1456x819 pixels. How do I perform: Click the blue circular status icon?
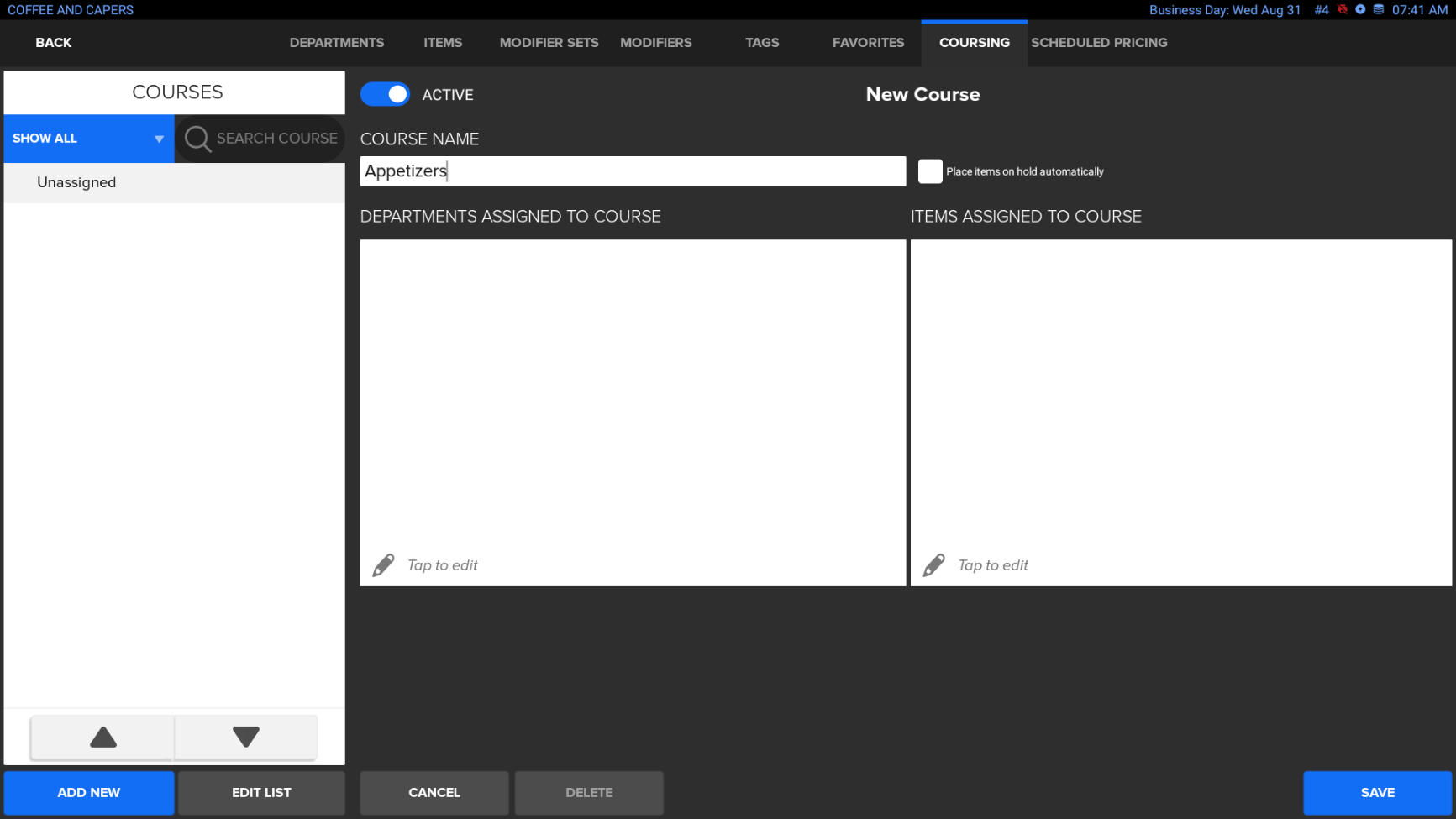click(x=1360, y=10)
